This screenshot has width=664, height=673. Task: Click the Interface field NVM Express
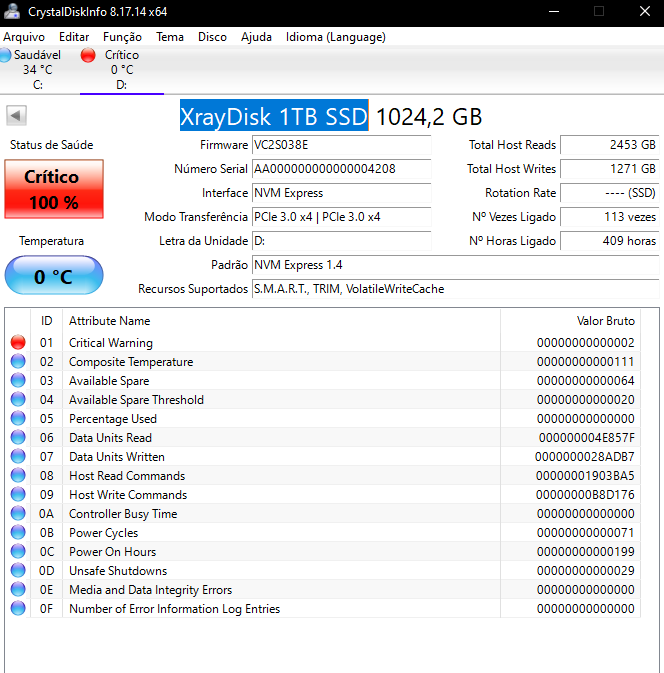tap(342, 193)
